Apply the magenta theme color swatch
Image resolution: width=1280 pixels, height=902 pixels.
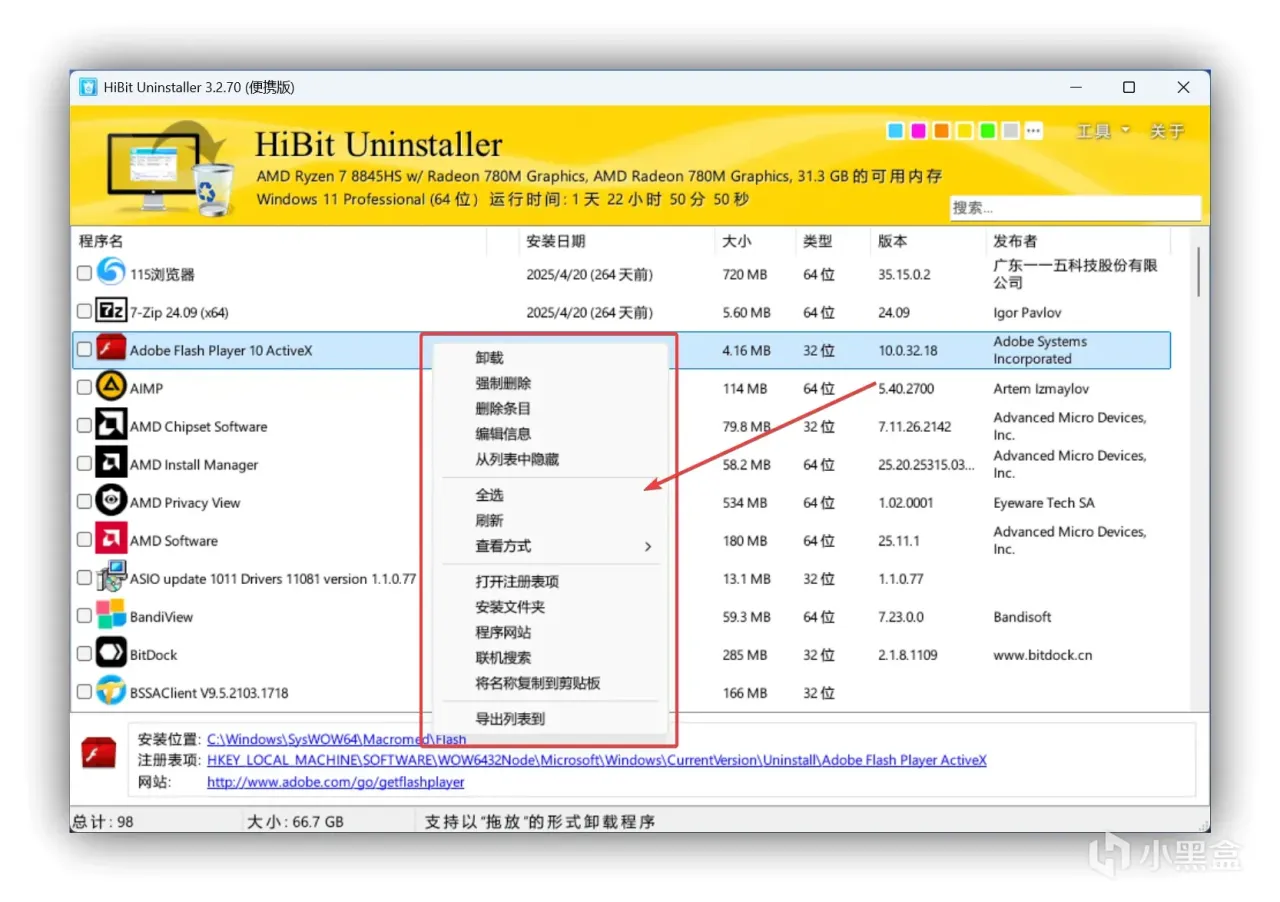918,131
